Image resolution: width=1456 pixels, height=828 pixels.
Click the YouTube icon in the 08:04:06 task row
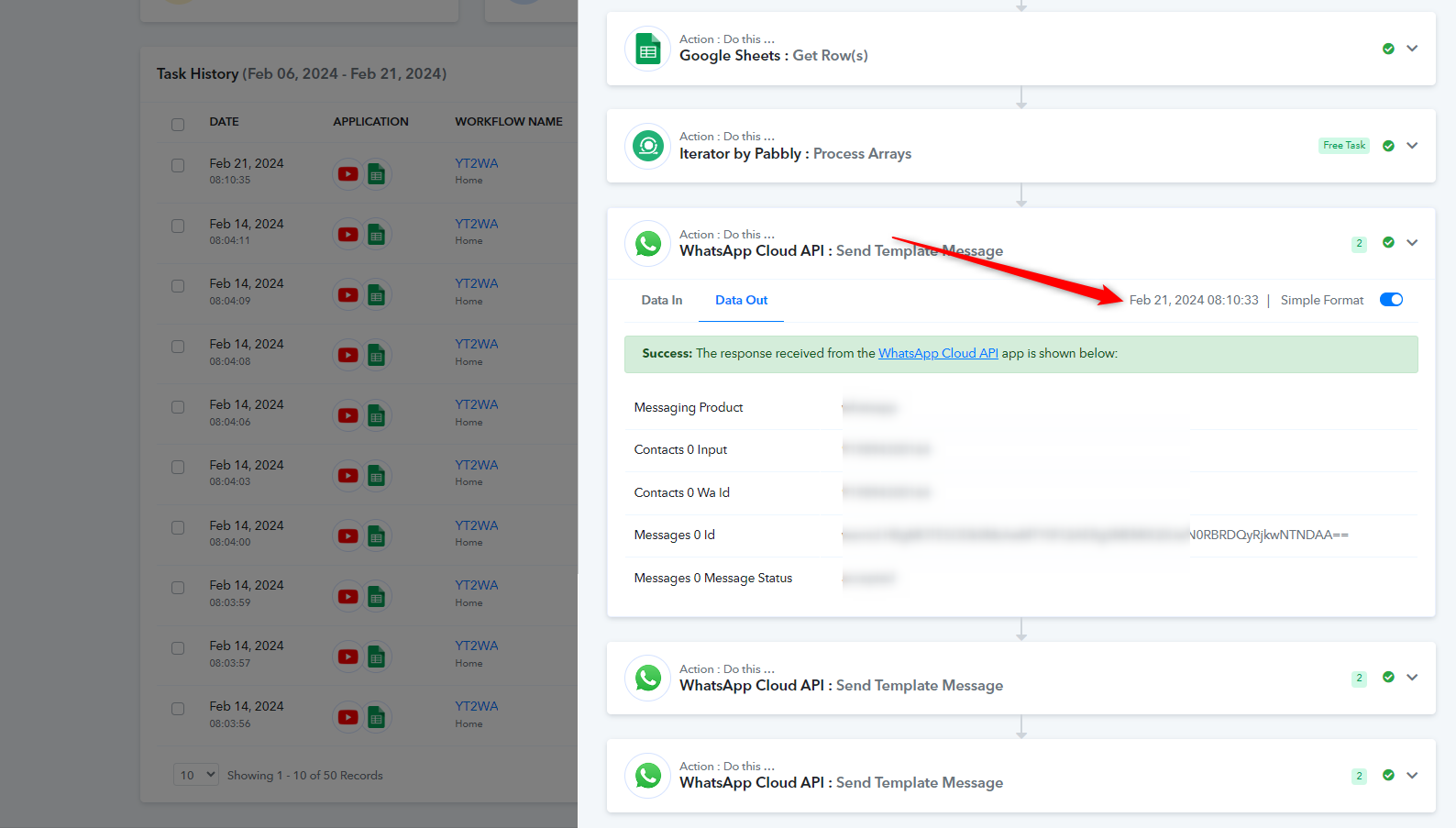click(x=348, y=415)
